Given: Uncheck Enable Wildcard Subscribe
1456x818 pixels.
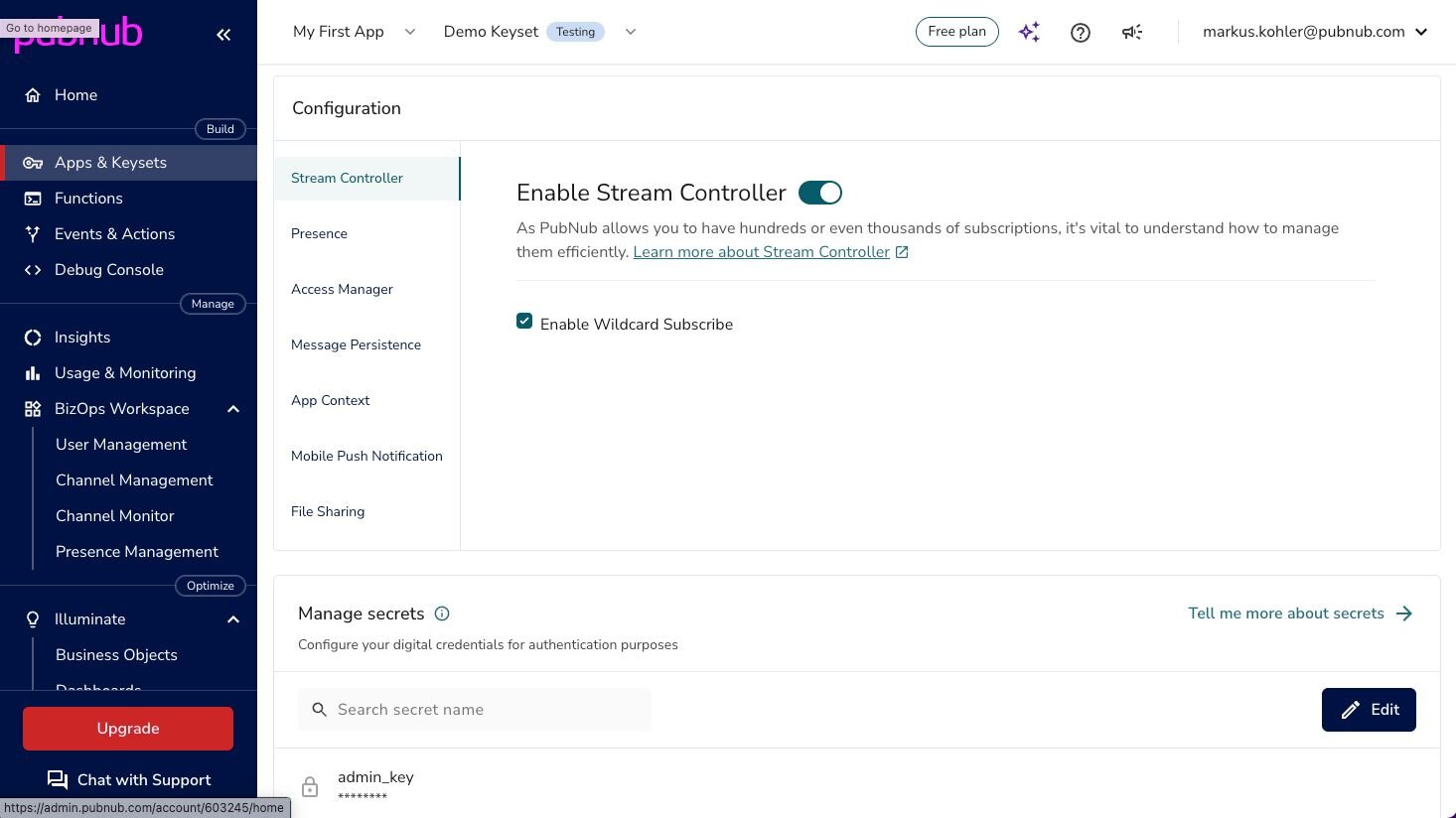Looking at the screenshot, I should tap(524, 321).
